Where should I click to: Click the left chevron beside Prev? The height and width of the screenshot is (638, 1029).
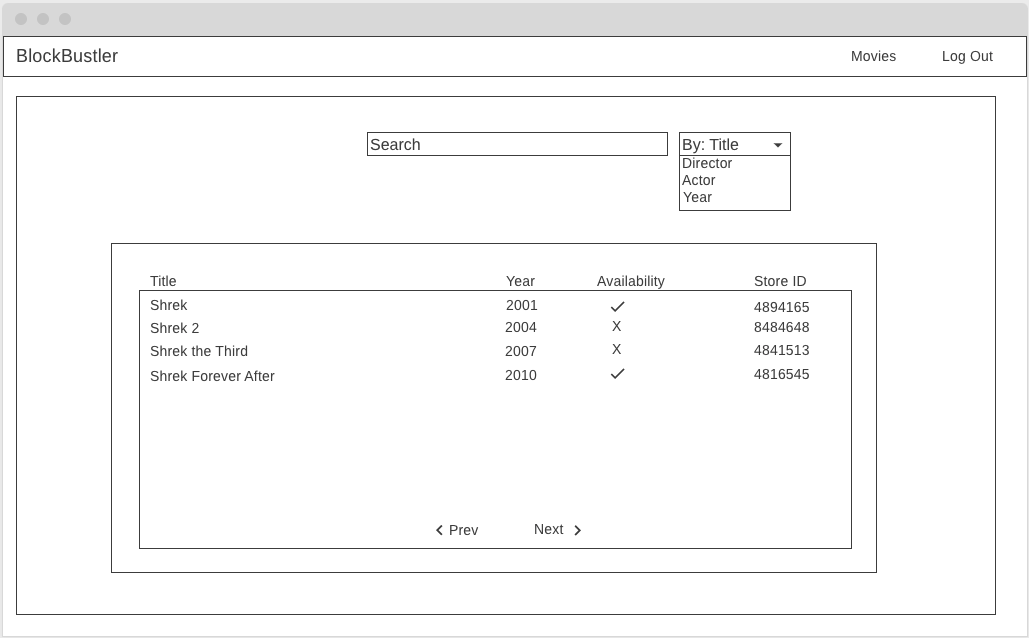coord(439,530)
